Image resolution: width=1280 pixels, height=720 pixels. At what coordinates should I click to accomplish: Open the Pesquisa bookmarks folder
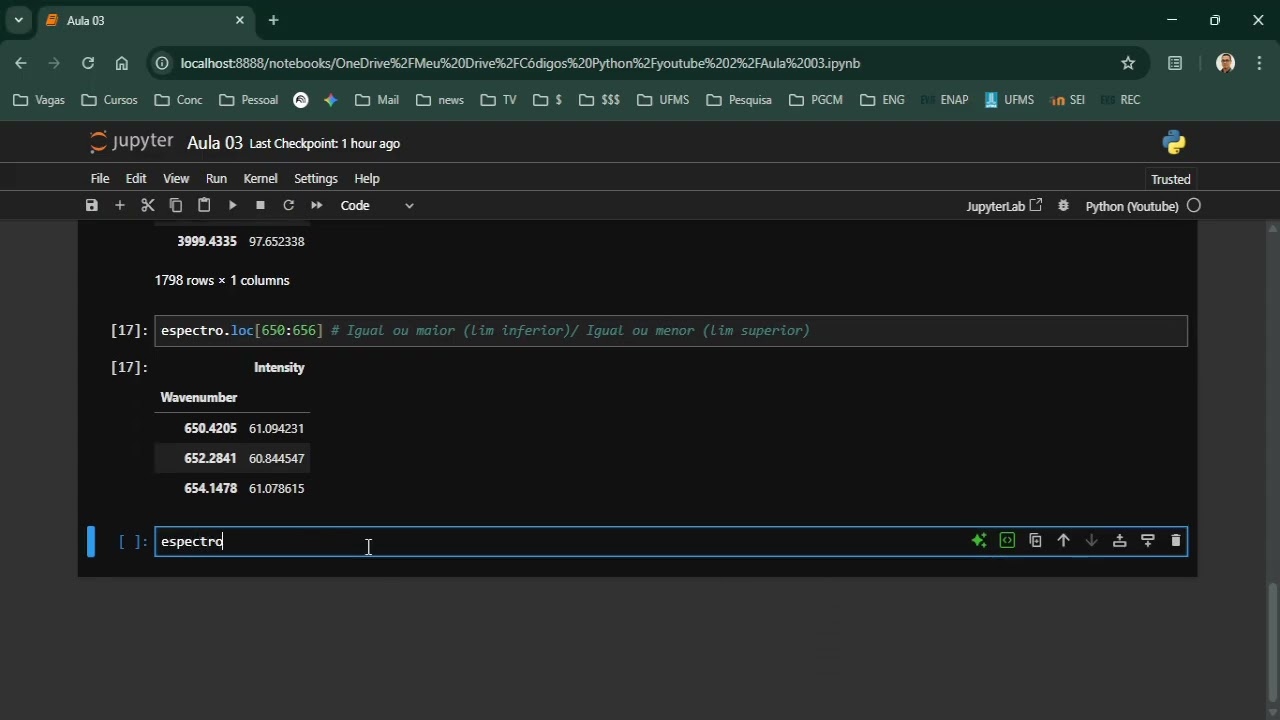coord(738,100)
